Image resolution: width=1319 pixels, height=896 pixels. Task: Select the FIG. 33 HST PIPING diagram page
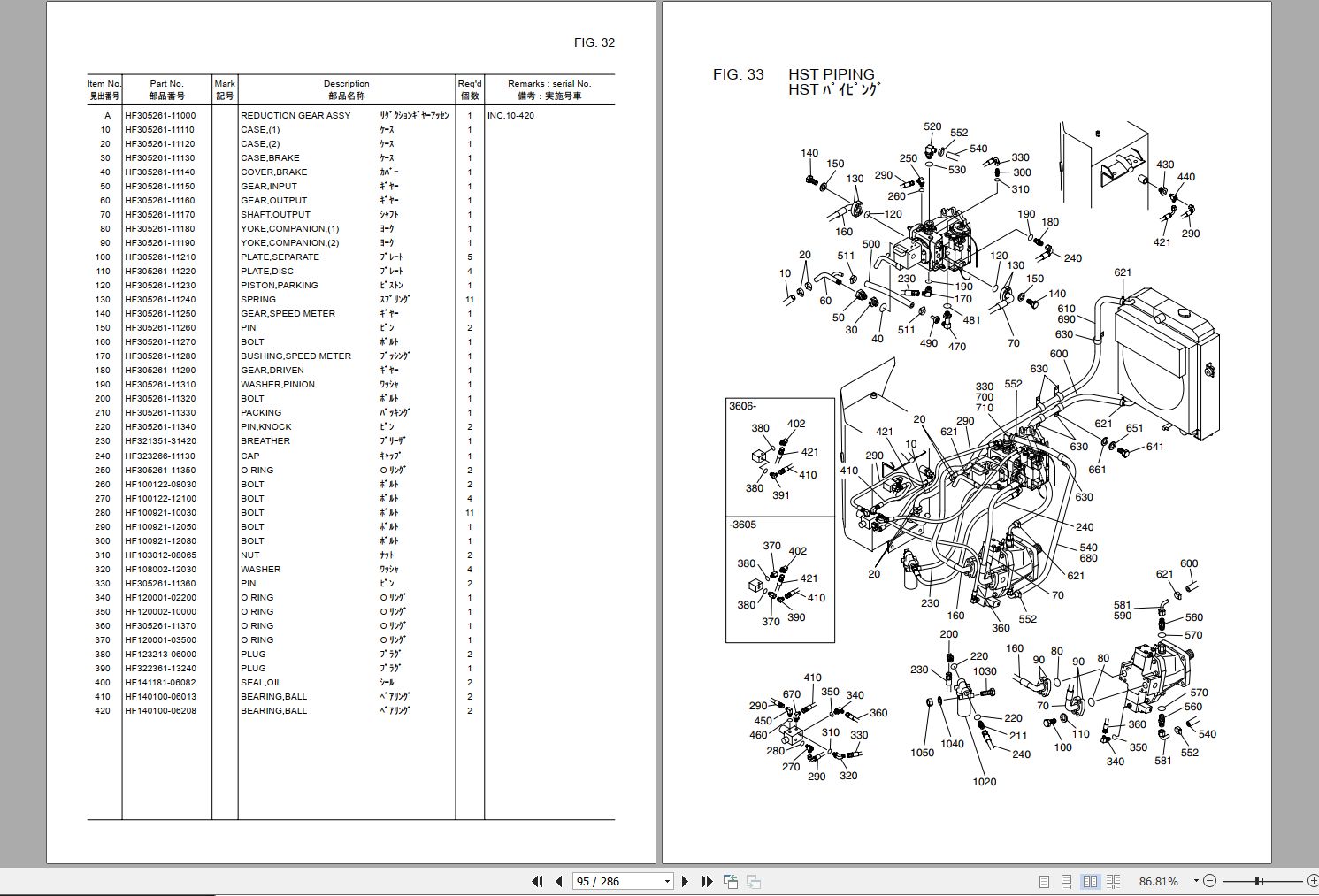(991, 442)
